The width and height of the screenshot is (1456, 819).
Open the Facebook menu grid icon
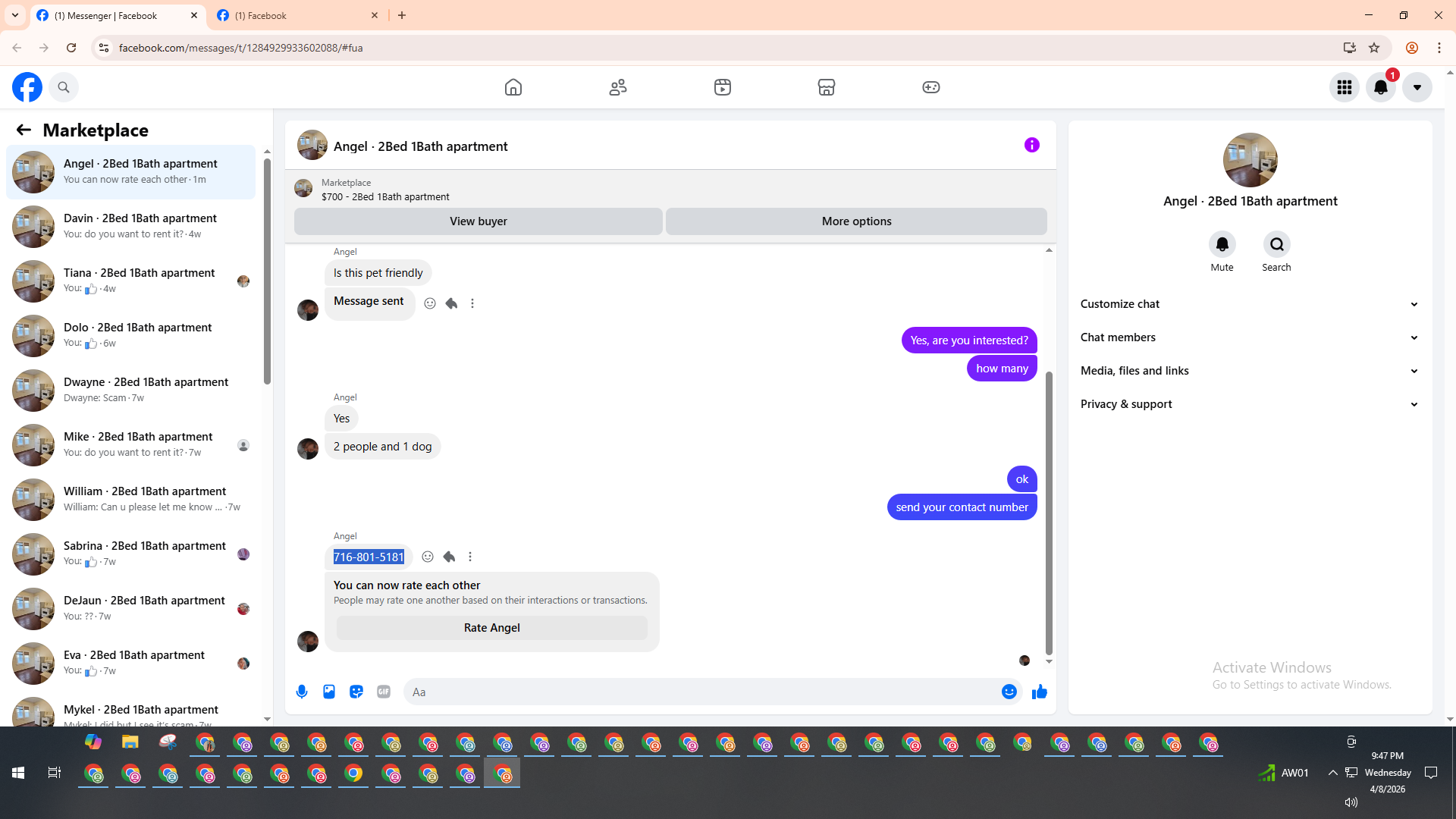[x=1345, y=87]
